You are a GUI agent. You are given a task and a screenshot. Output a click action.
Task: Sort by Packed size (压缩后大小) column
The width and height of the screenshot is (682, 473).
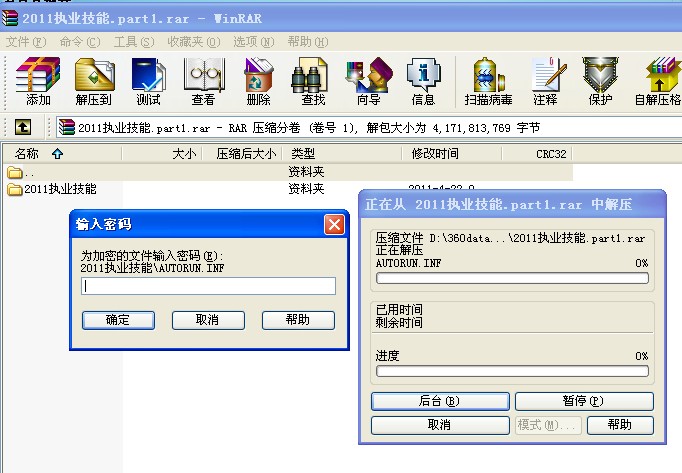click(242, 154)
